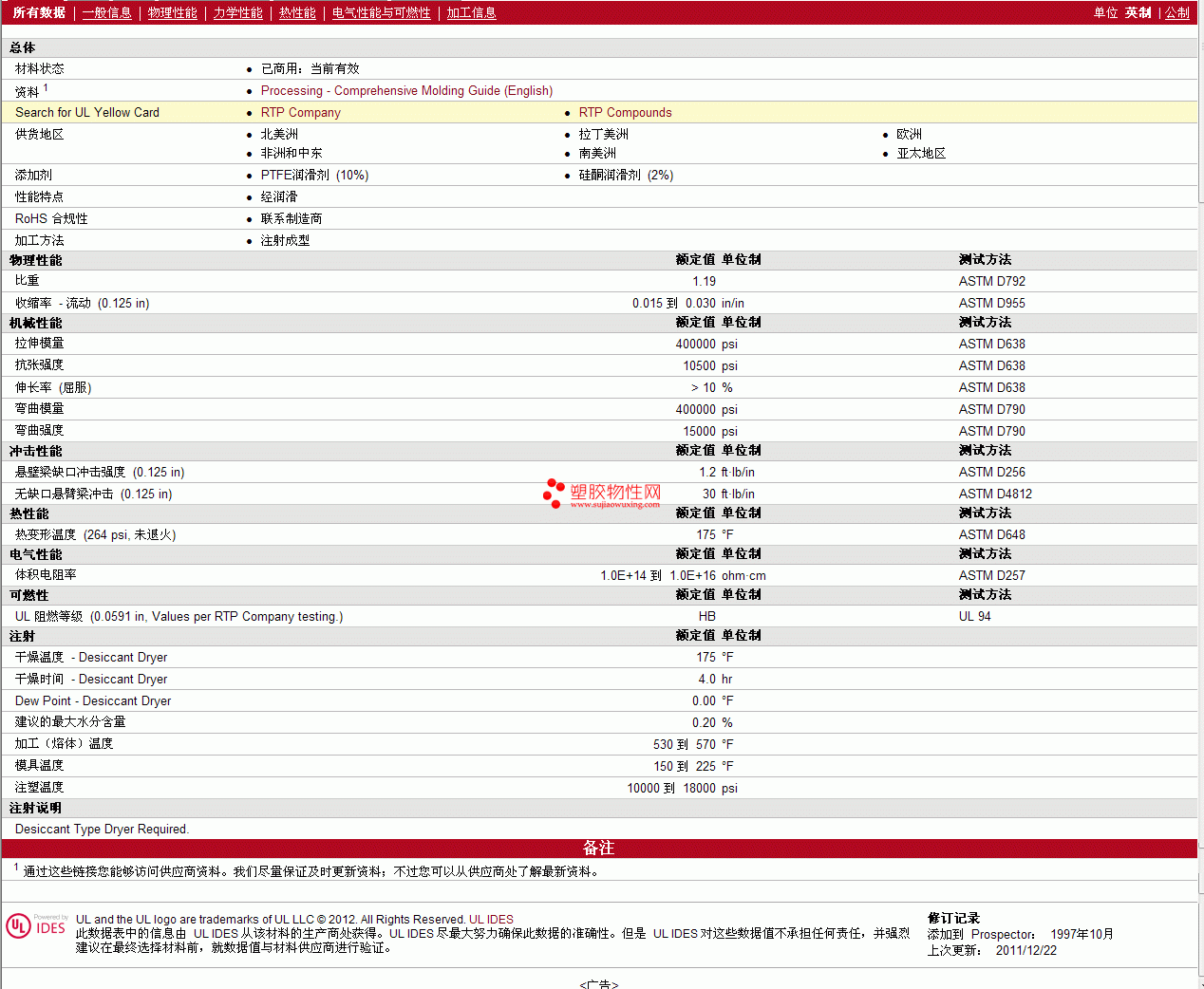
Task: Switch to the 物理性能 tab
Action: click(172, 12)
